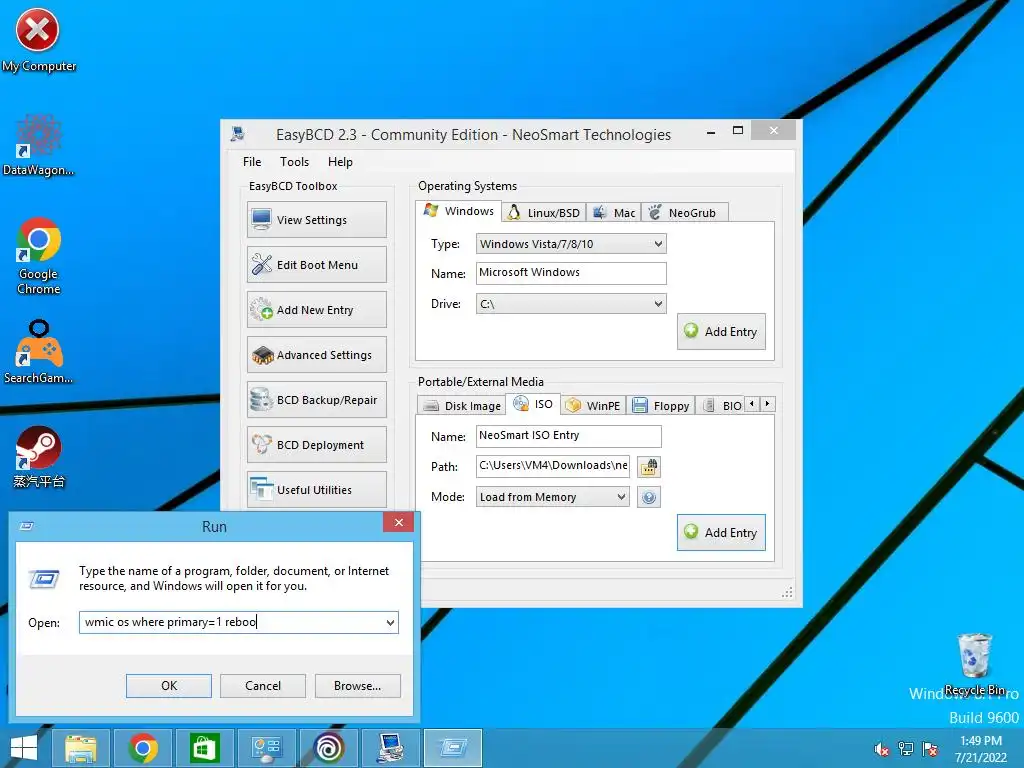Click the network tray icon
The width and height of the screenshot is (1024, 768).
pyautogui.click(x=906, y=749)
